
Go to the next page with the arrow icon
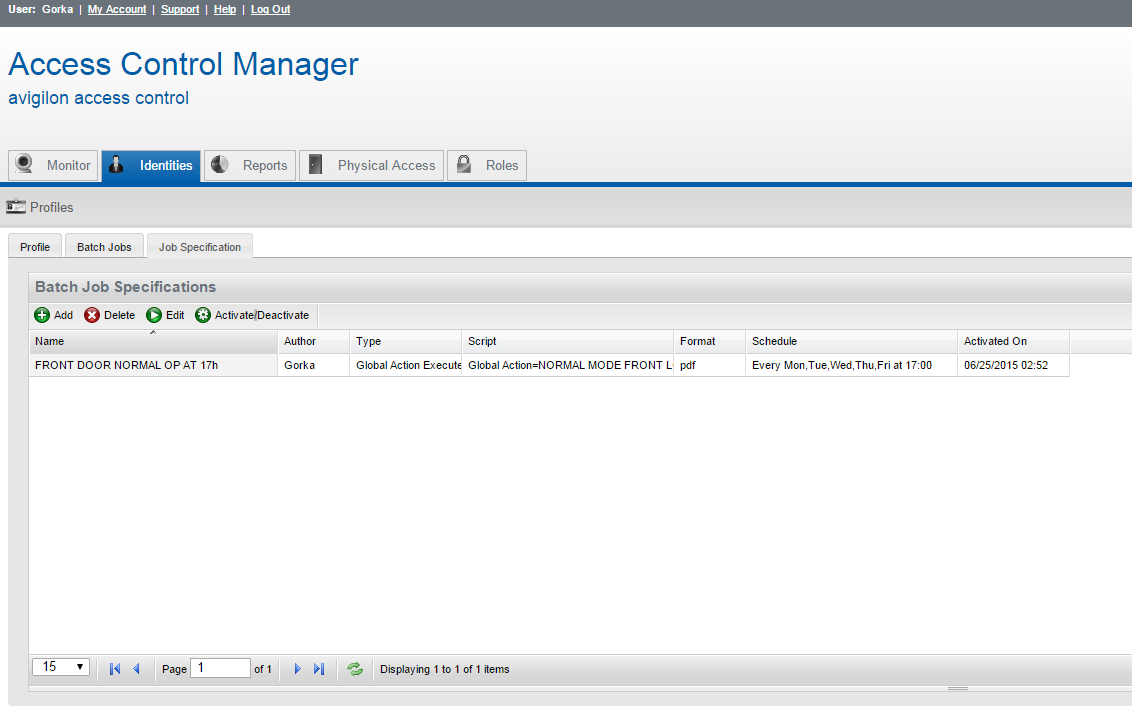297,668
